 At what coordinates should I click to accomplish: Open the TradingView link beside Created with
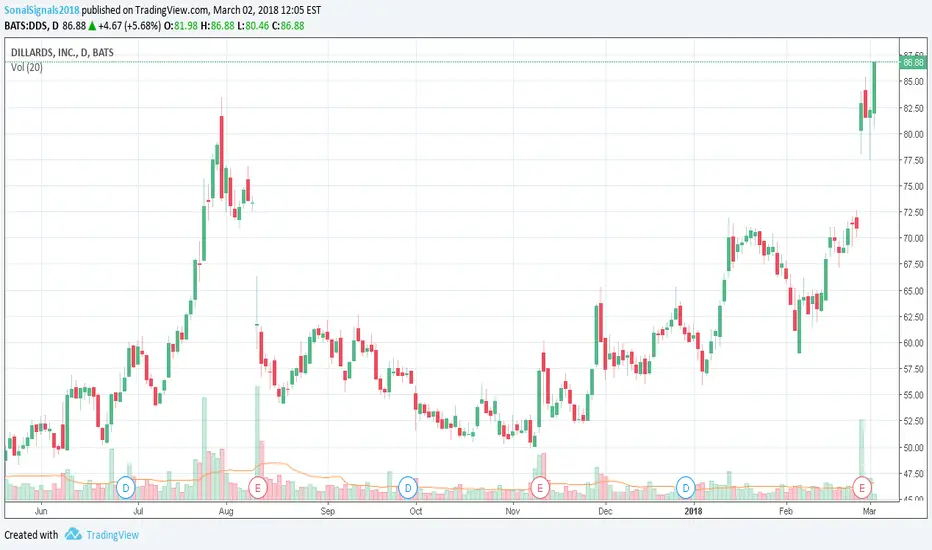(112, 535)
